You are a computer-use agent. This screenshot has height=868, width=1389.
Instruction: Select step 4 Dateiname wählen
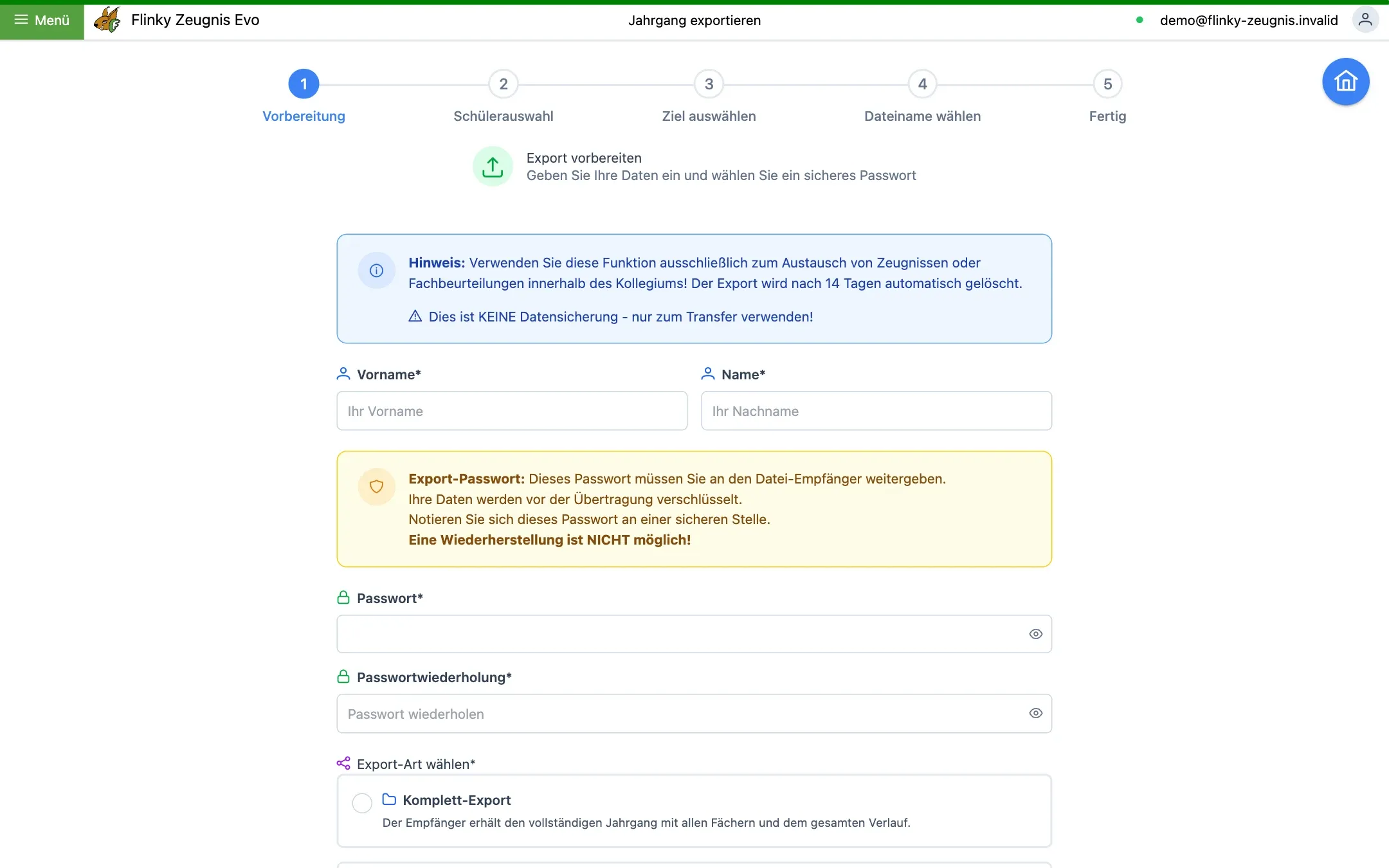pyautogui.click(x=922, y=84)
